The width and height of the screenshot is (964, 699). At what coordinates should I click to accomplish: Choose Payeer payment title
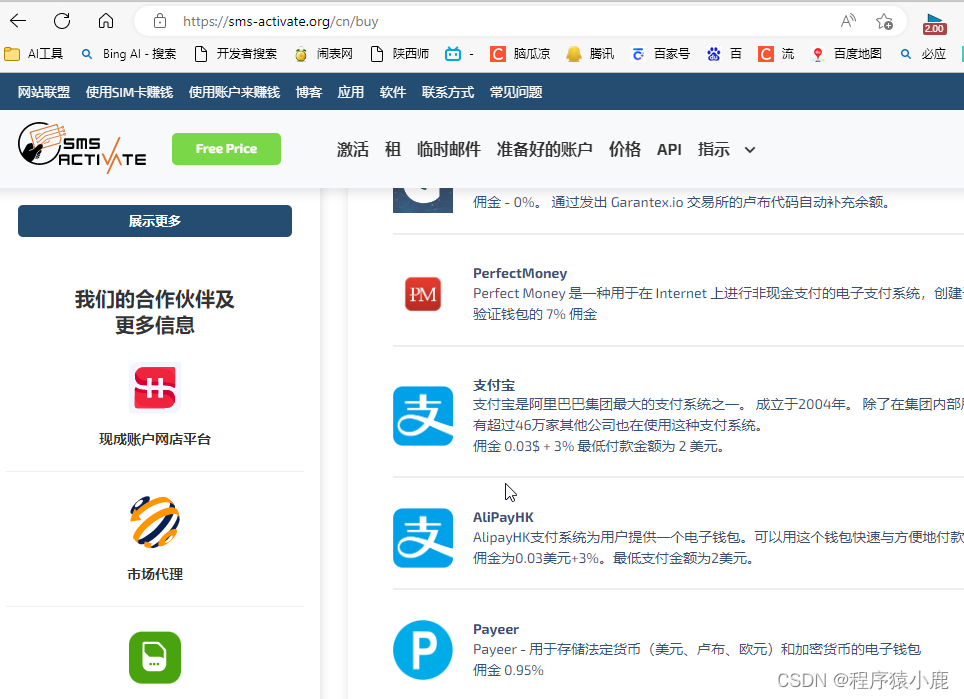coord(496,630)
